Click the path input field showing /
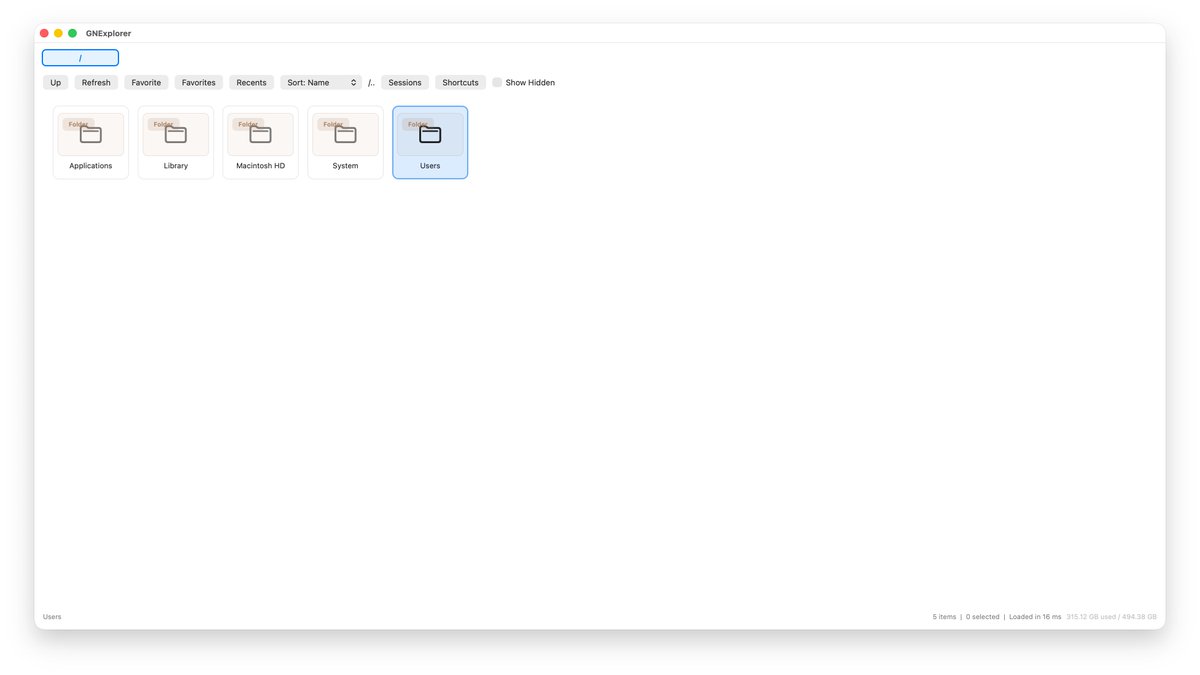The image size is (1200, 675). pyautogui.click(x=80, y=58)
